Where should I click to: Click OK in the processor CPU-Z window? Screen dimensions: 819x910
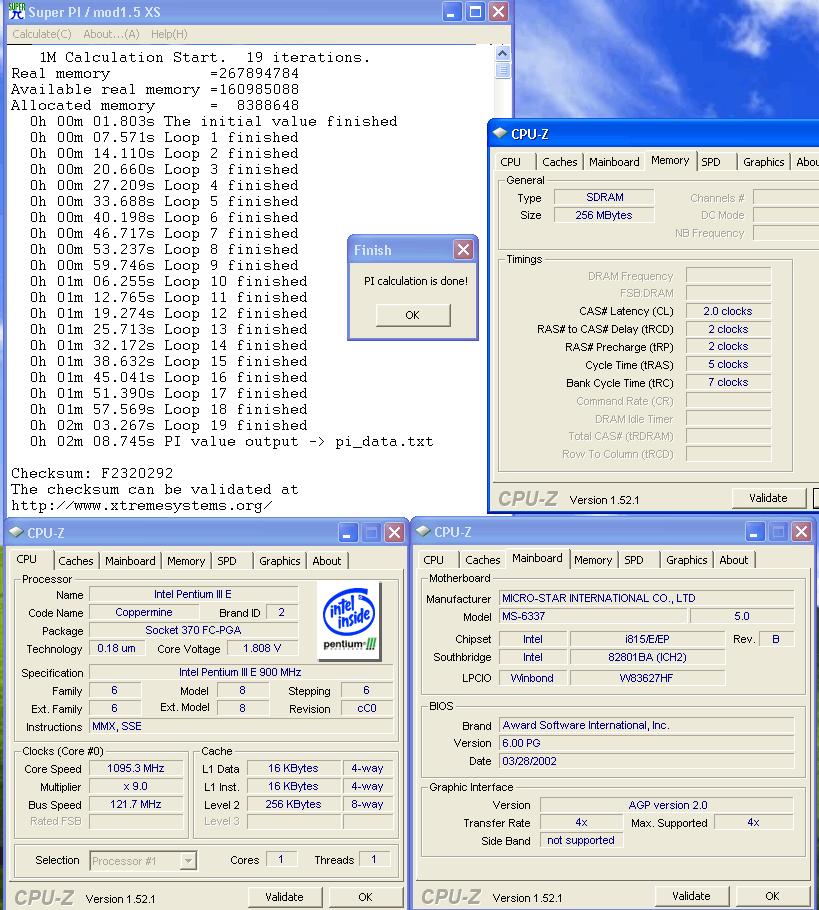click(x=365, y=897)
